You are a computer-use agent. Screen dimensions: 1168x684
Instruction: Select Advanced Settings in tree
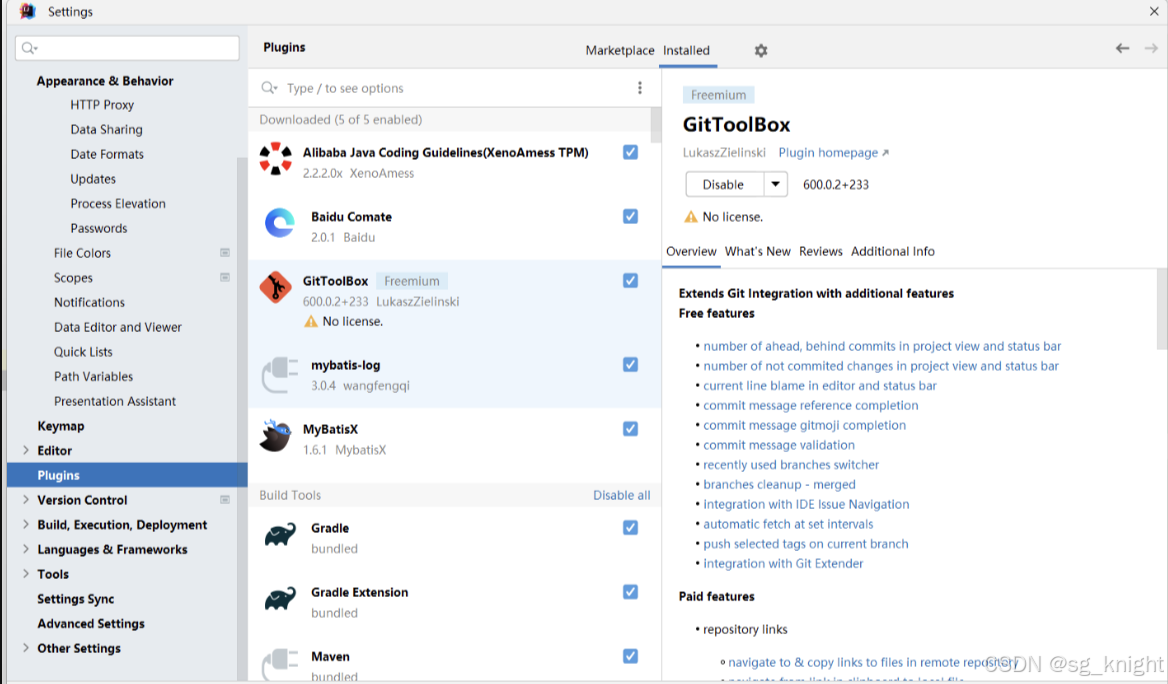click(x=91, y=623)
